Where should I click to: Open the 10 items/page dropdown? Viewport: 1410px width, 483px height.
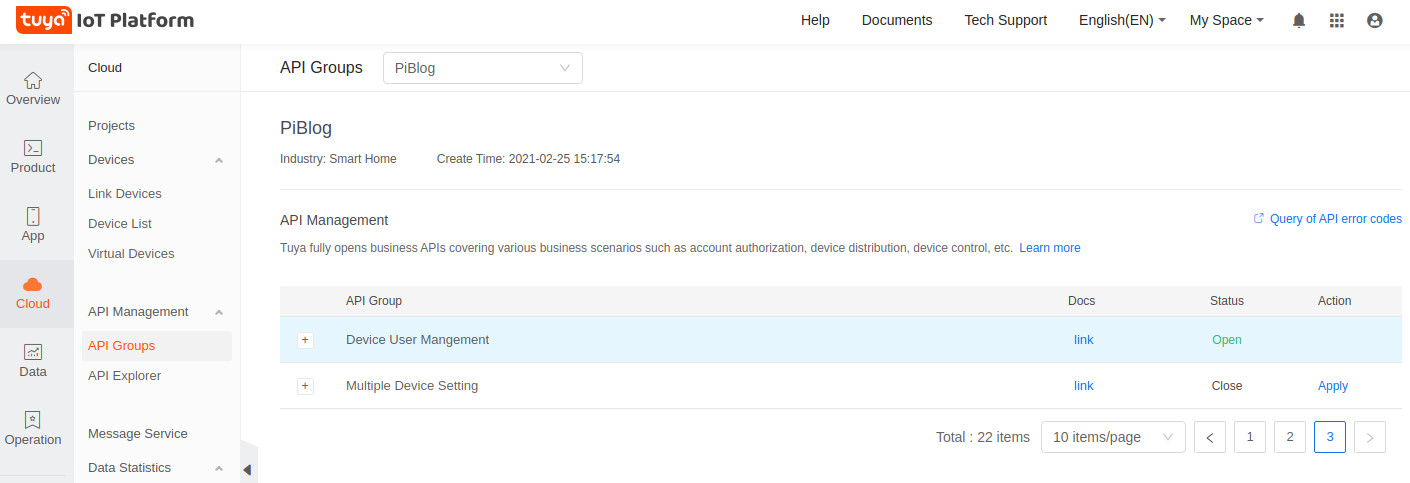tap(1112, 437)
